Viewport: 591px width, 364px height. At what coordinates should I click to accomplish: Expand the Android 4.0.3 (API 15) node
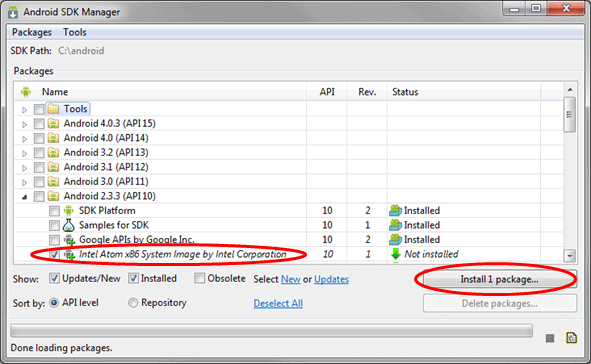point(24,124)
